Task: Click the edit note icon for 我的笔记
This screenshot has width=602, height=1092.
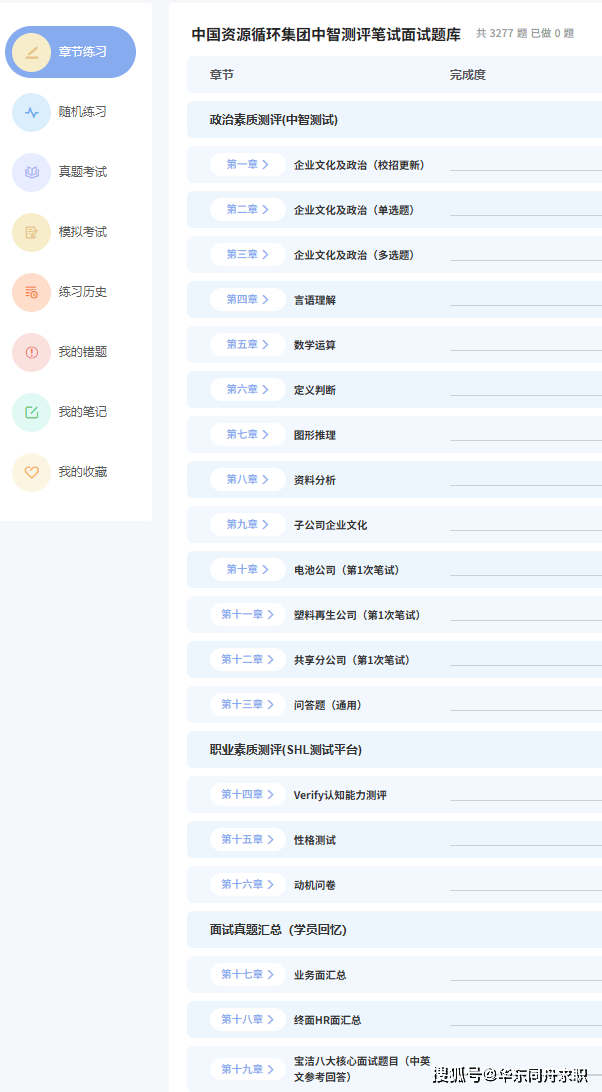Action: [32, 412]
